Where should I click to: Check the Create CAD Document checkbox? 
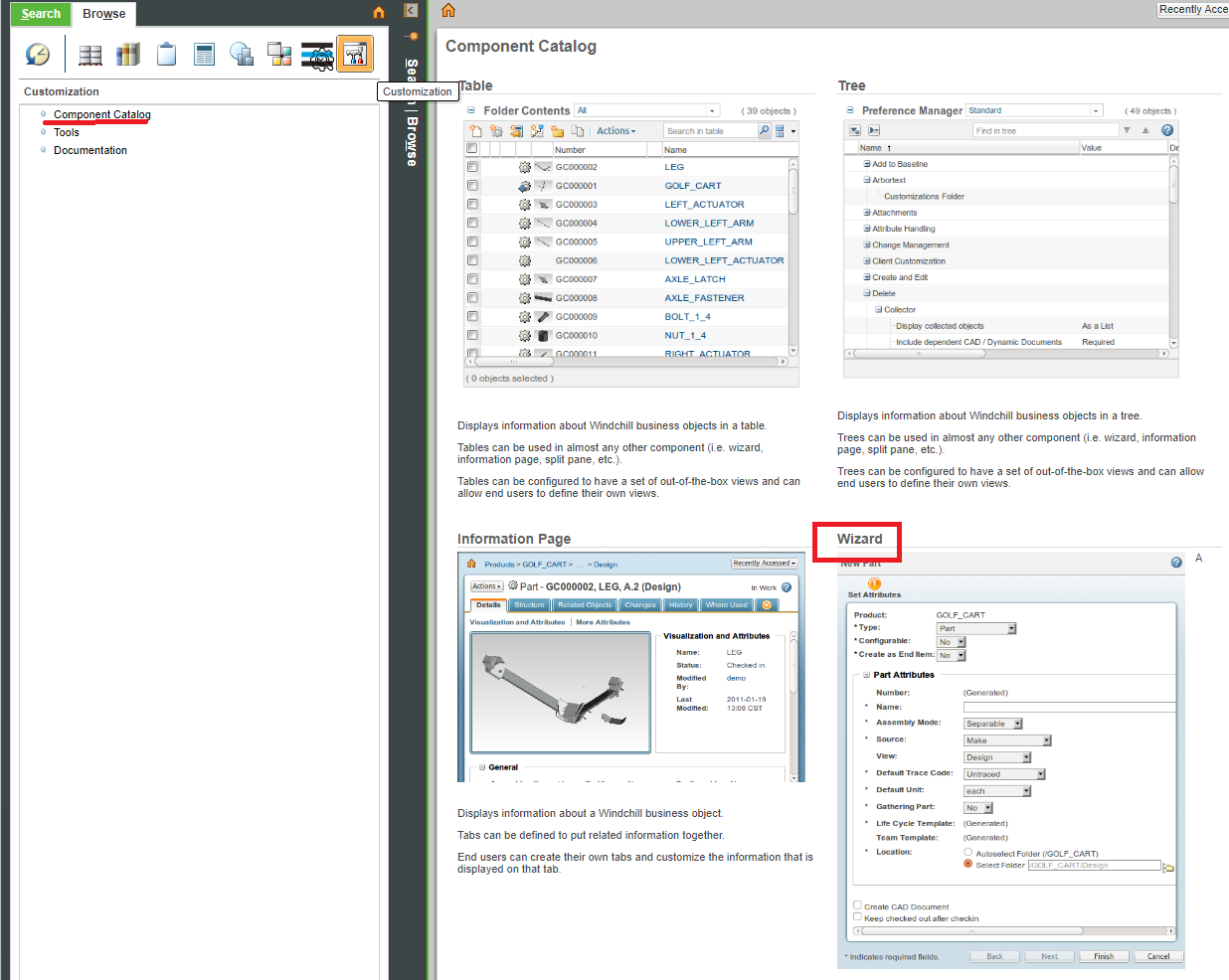[x=857, y=905]
